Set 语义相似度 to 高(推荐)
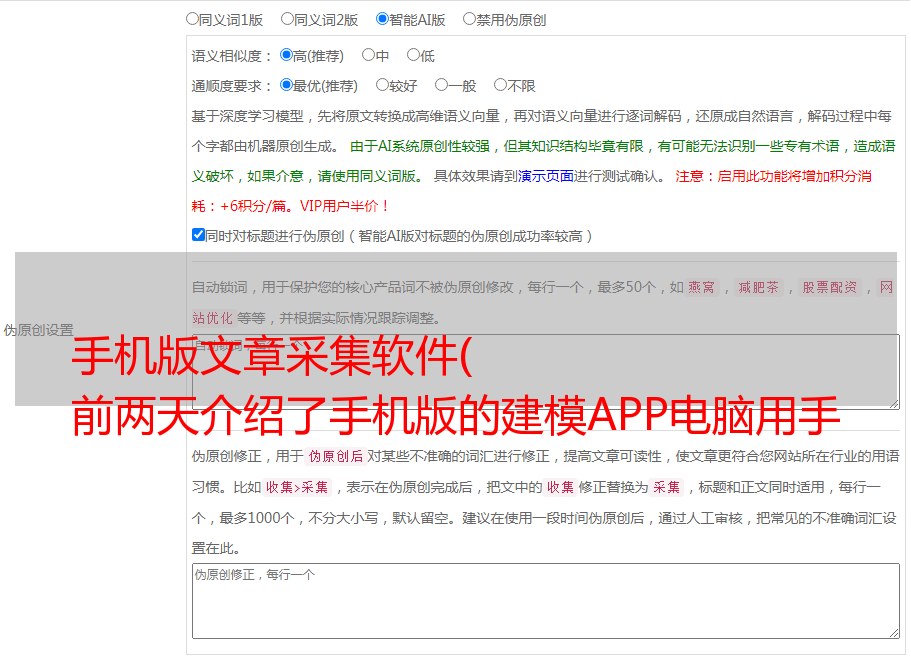This screenshot has height=658, width=911. click(286, 55)
